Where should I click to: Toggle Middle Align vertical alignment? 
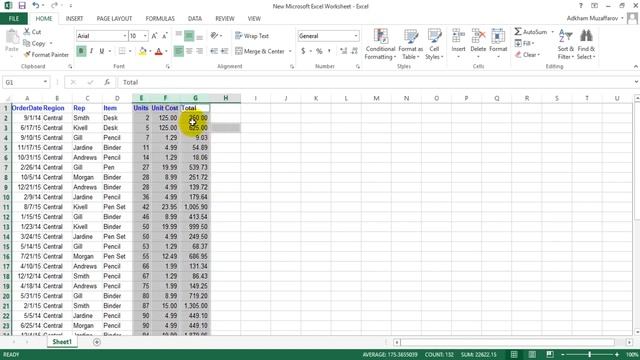[x=189, y=36]
